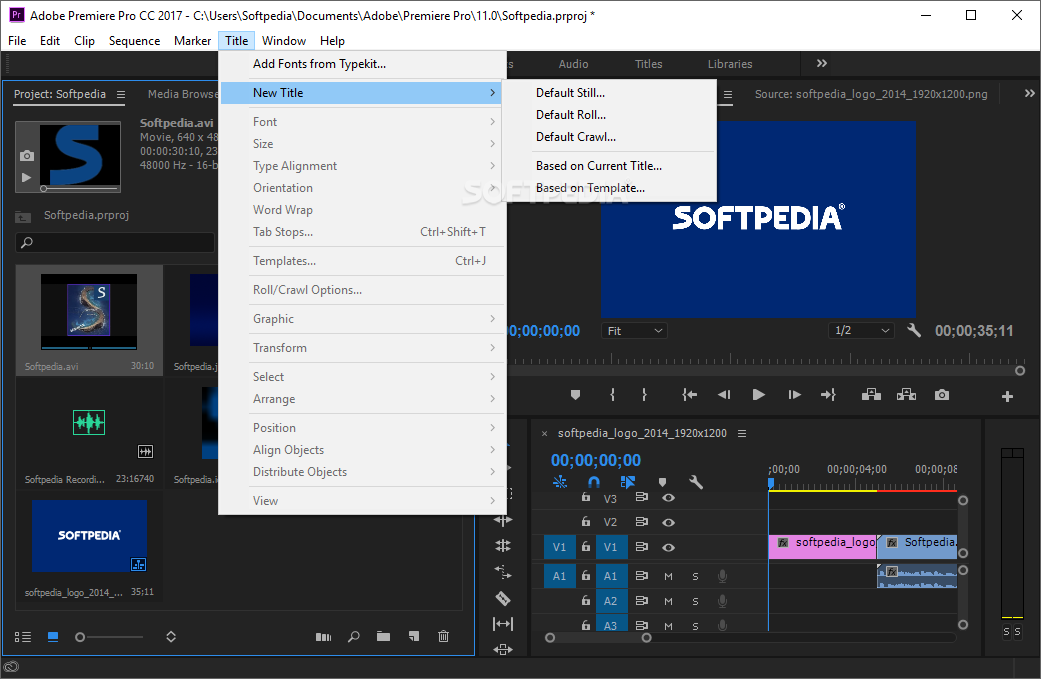Open the 1/2 playback resolution dropdown
Viewport: 1041px width, 679px height.
(x=861, y=330)
